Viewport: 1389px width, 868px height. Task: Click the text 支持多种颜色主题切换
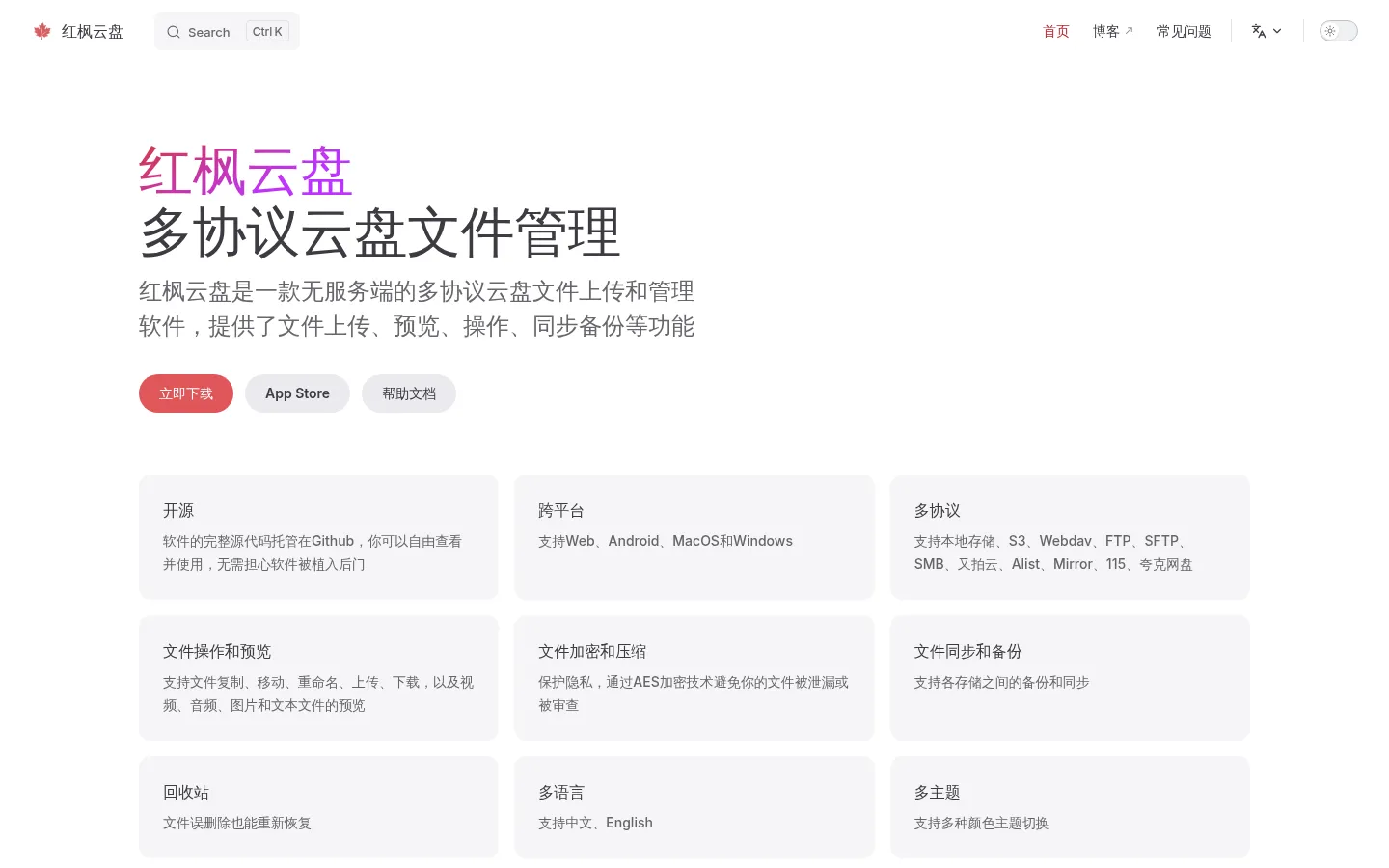pyautogui.click(x=981, y=823)
